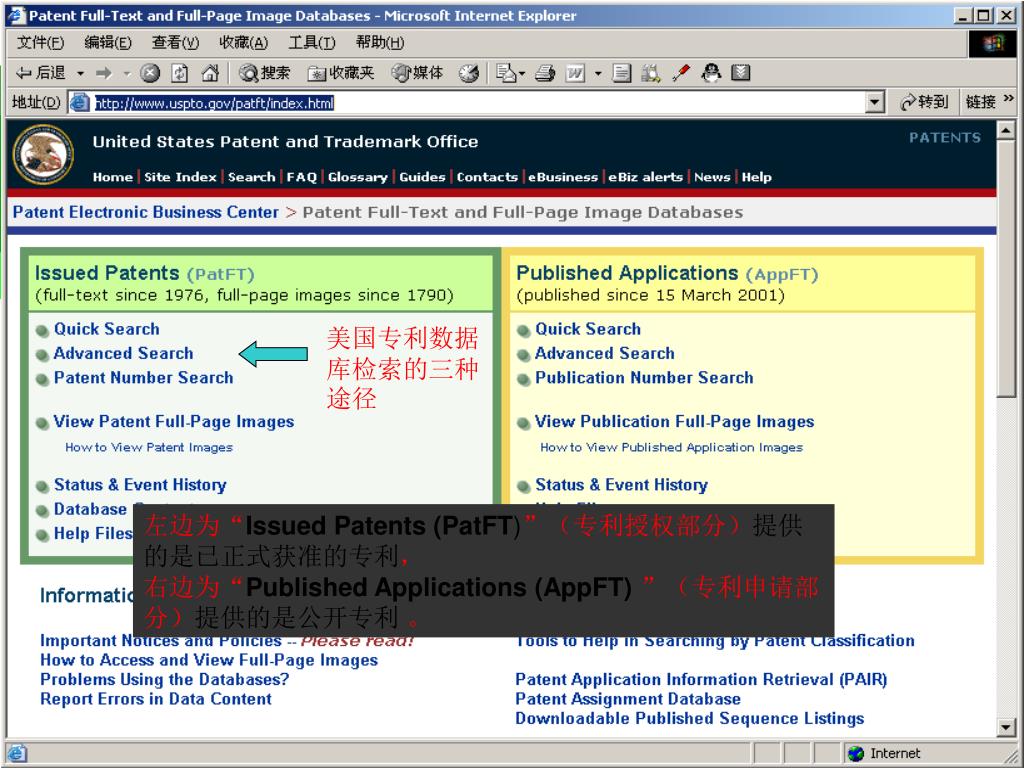Open the 收藏夹 favorites pane
Viewport: 1024px width, 768px height.
[x=341, y=72]
